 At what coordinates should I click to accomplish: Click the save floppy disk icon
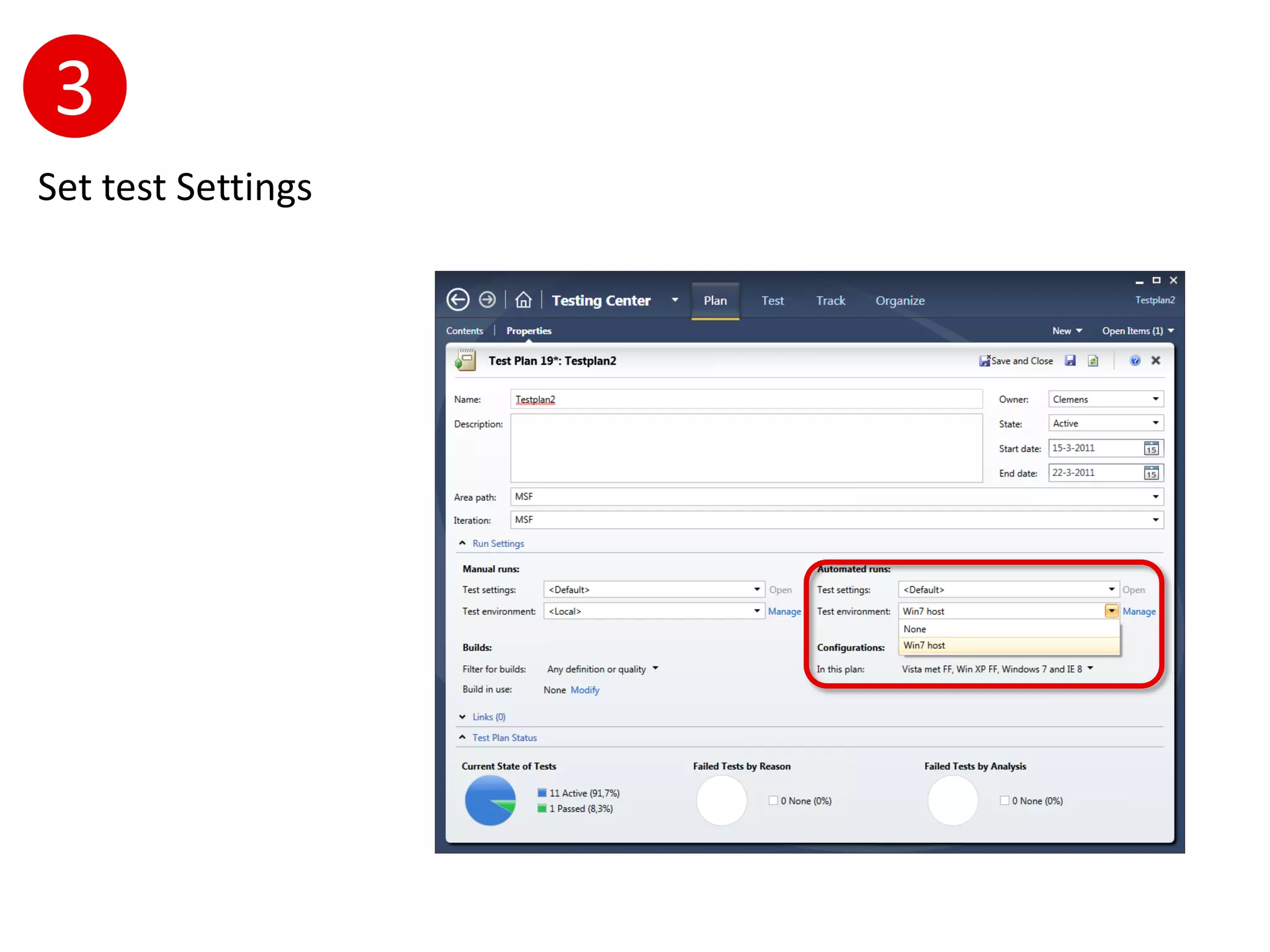click(x=1070, y=361)
